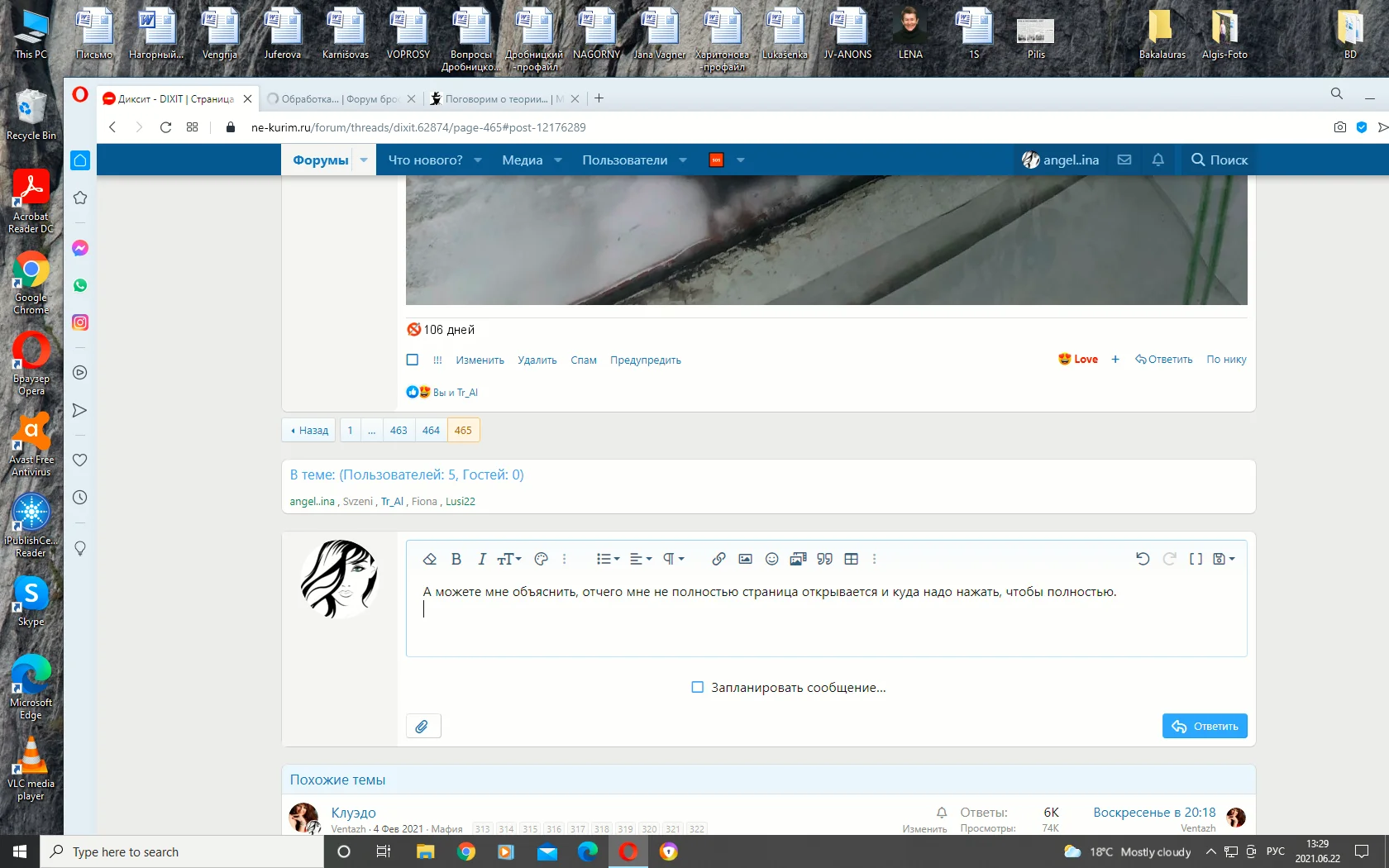Apply italic formatting in the editor

(x=481, y=559)
